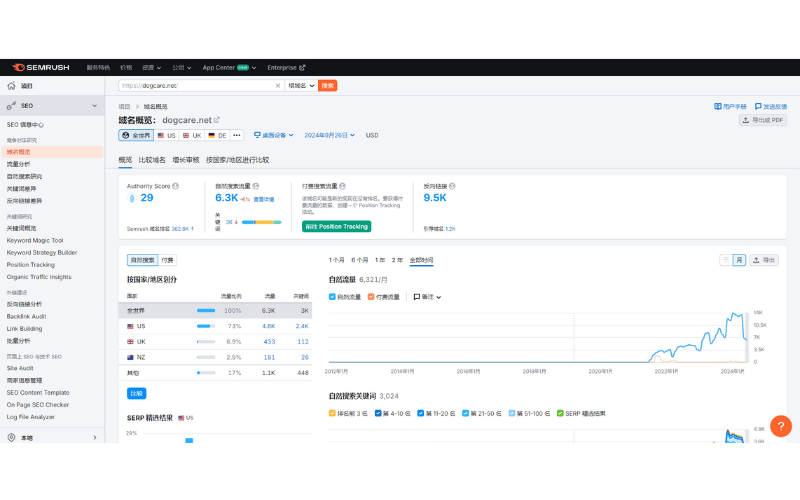Open the 比较域名 tab
The image size is (800, 500).
click(152, 160)
